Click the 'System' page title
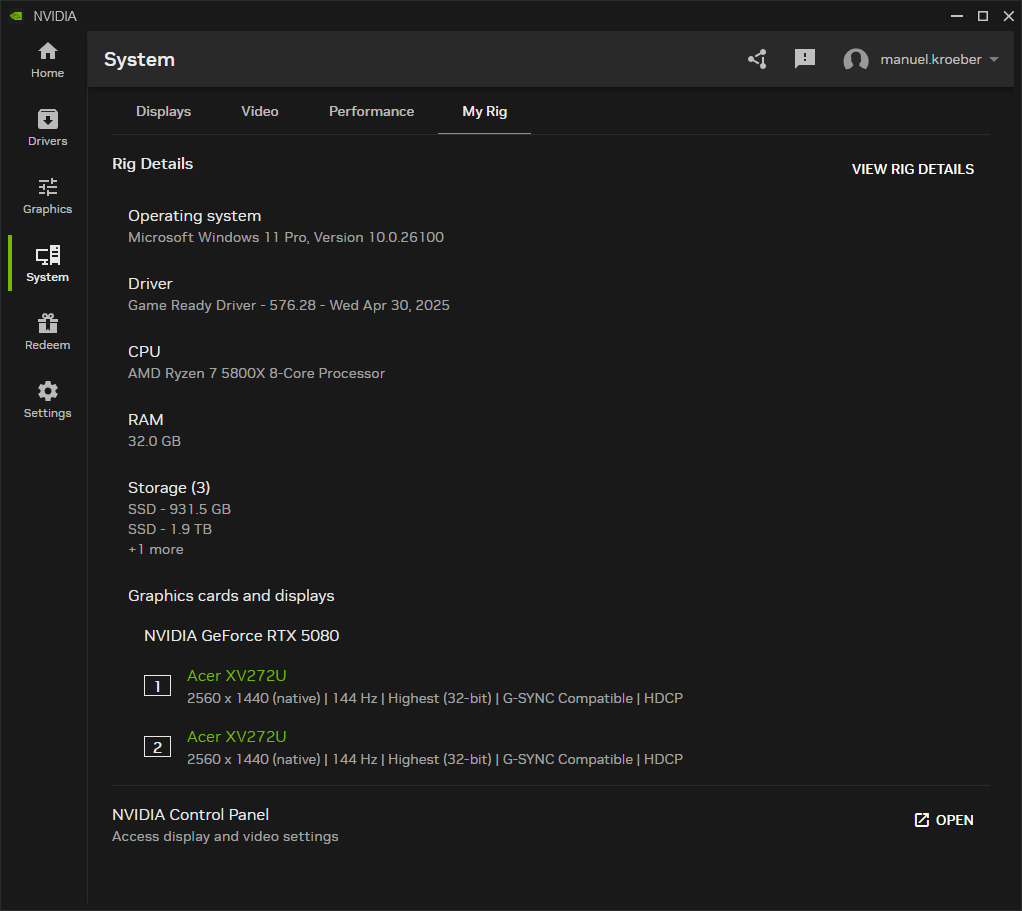1022x911 pixels. click(x=139, y=59)
